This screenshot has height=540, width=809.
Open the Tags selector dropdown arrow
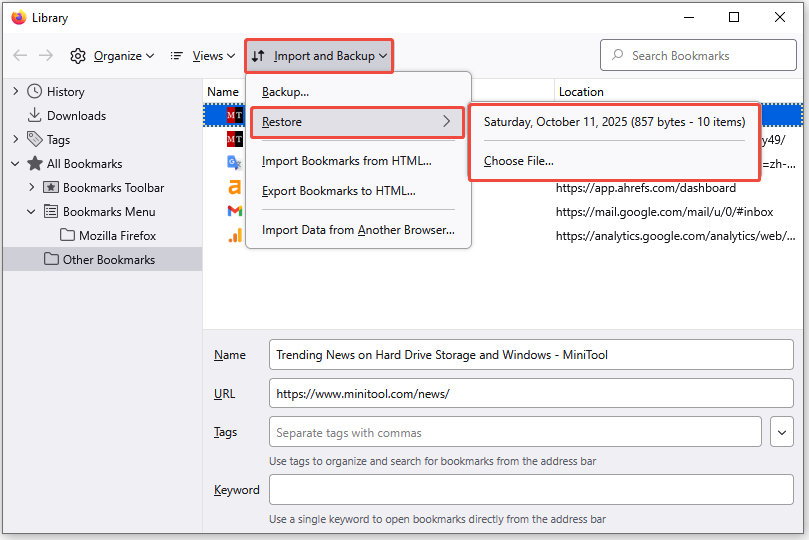782,432
